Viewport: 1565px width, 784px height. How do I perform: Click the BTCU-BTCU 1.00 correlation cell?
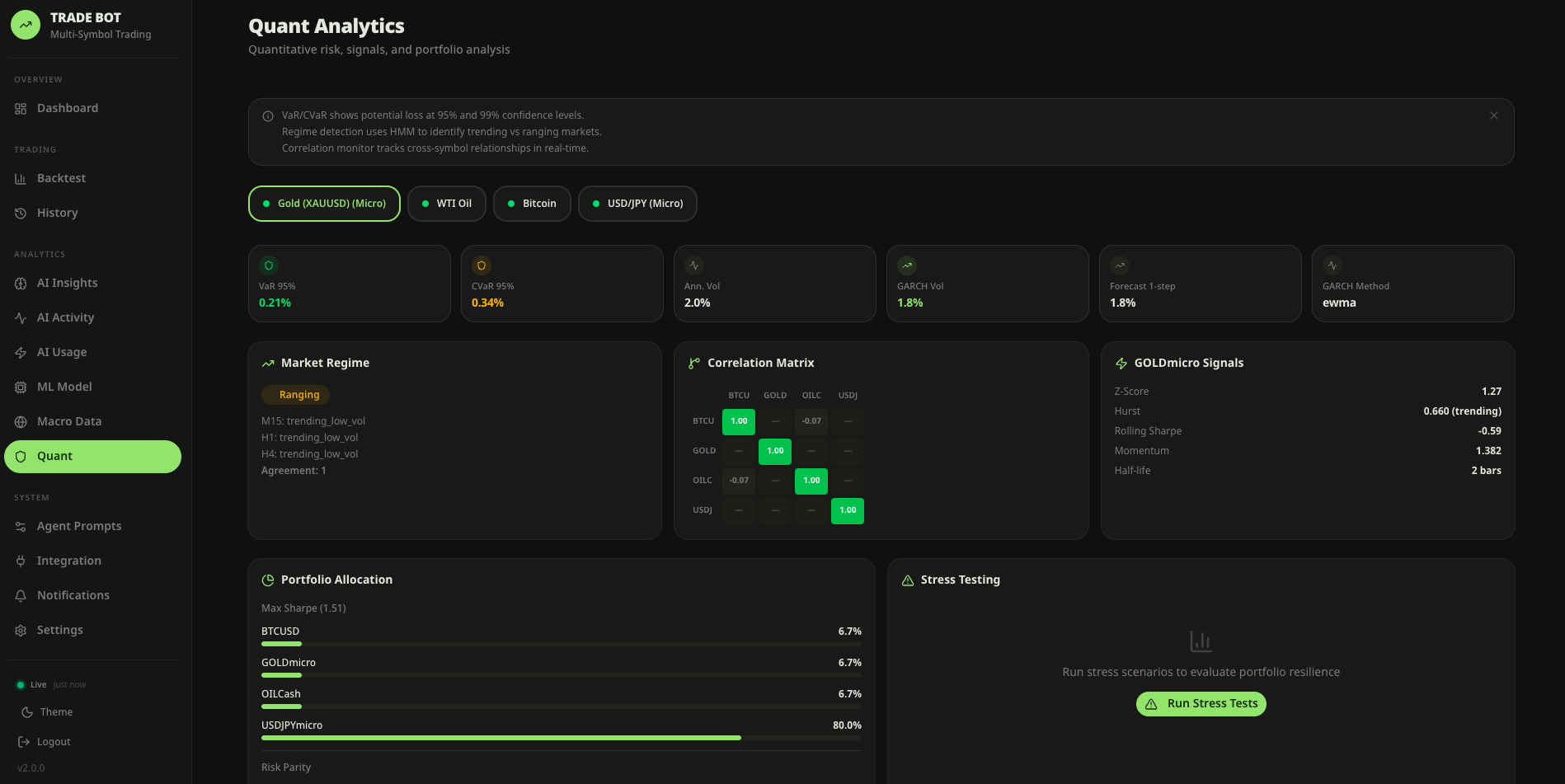pyautogui.click(x=739, y=421)
